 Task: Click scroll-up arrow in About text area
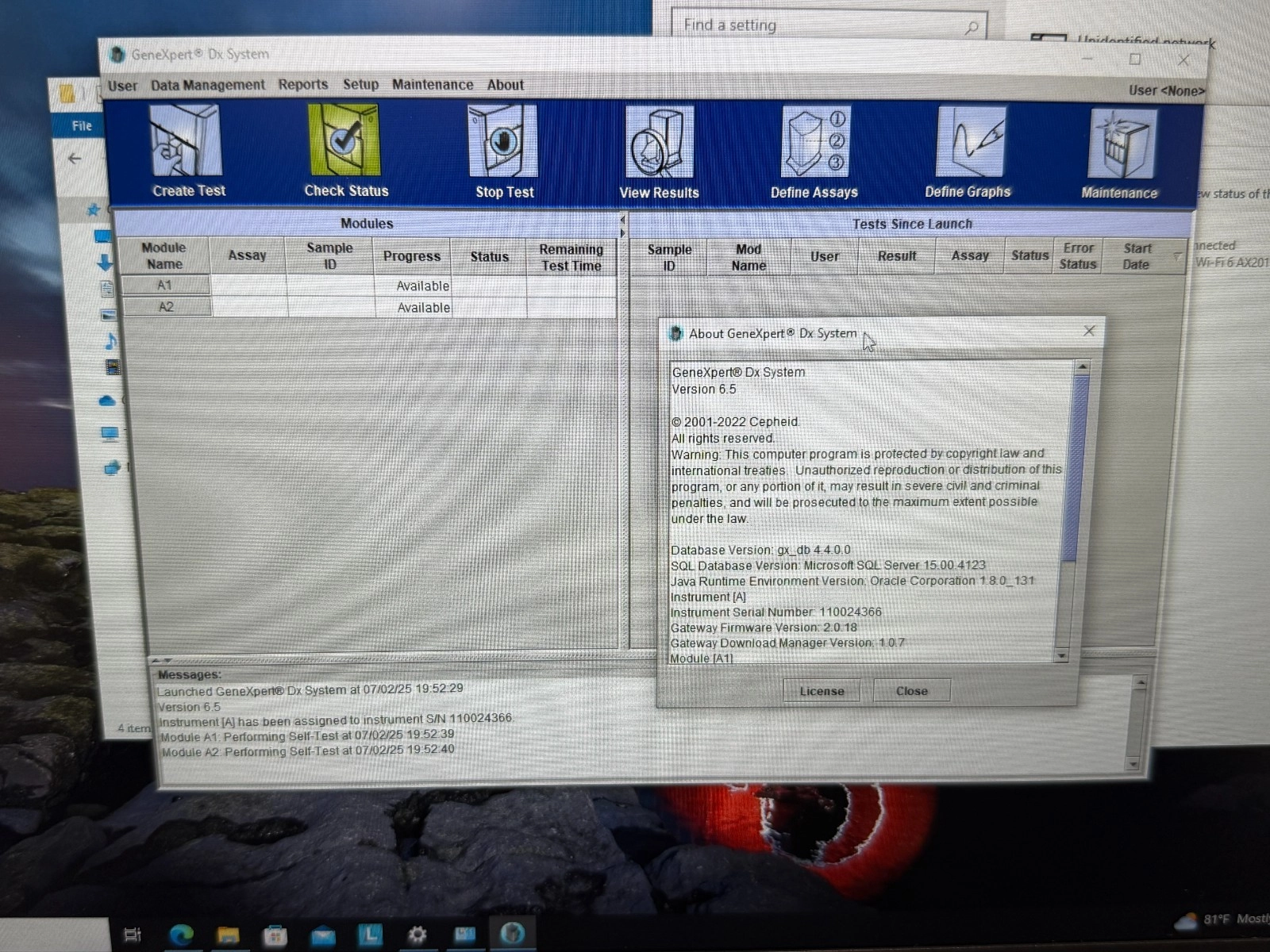point(1081,367)
